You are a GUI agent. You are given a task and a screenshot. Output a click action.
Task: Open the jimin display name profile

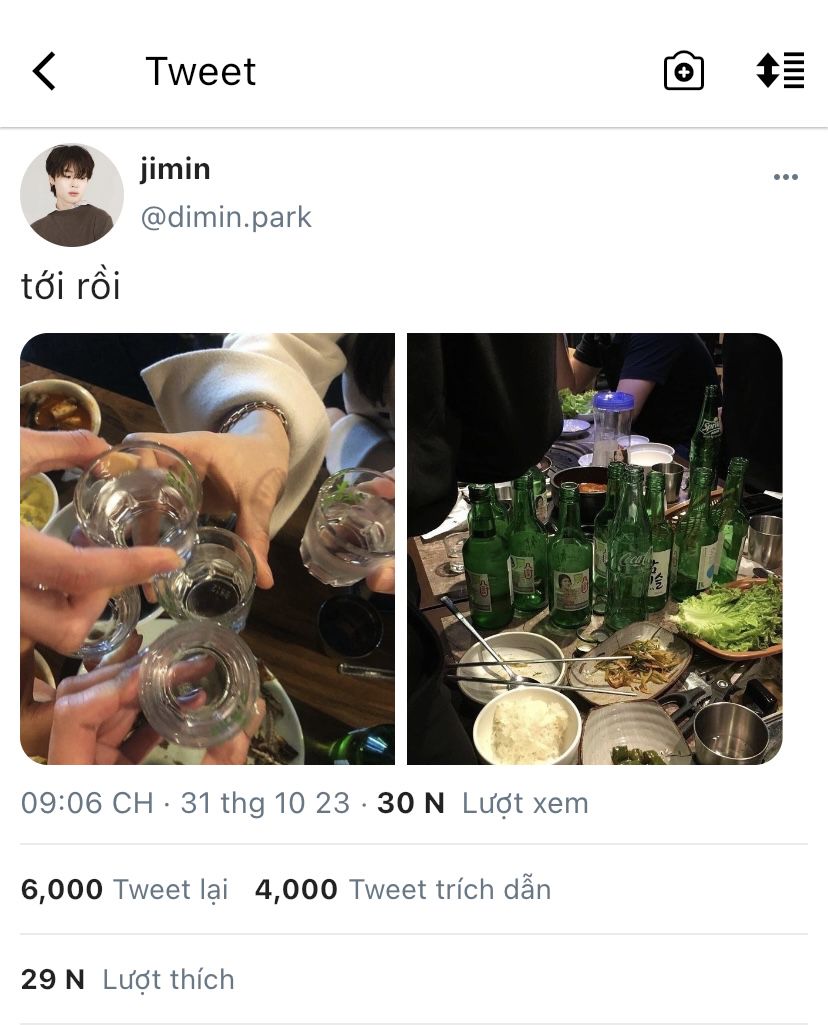click(175, 169)
